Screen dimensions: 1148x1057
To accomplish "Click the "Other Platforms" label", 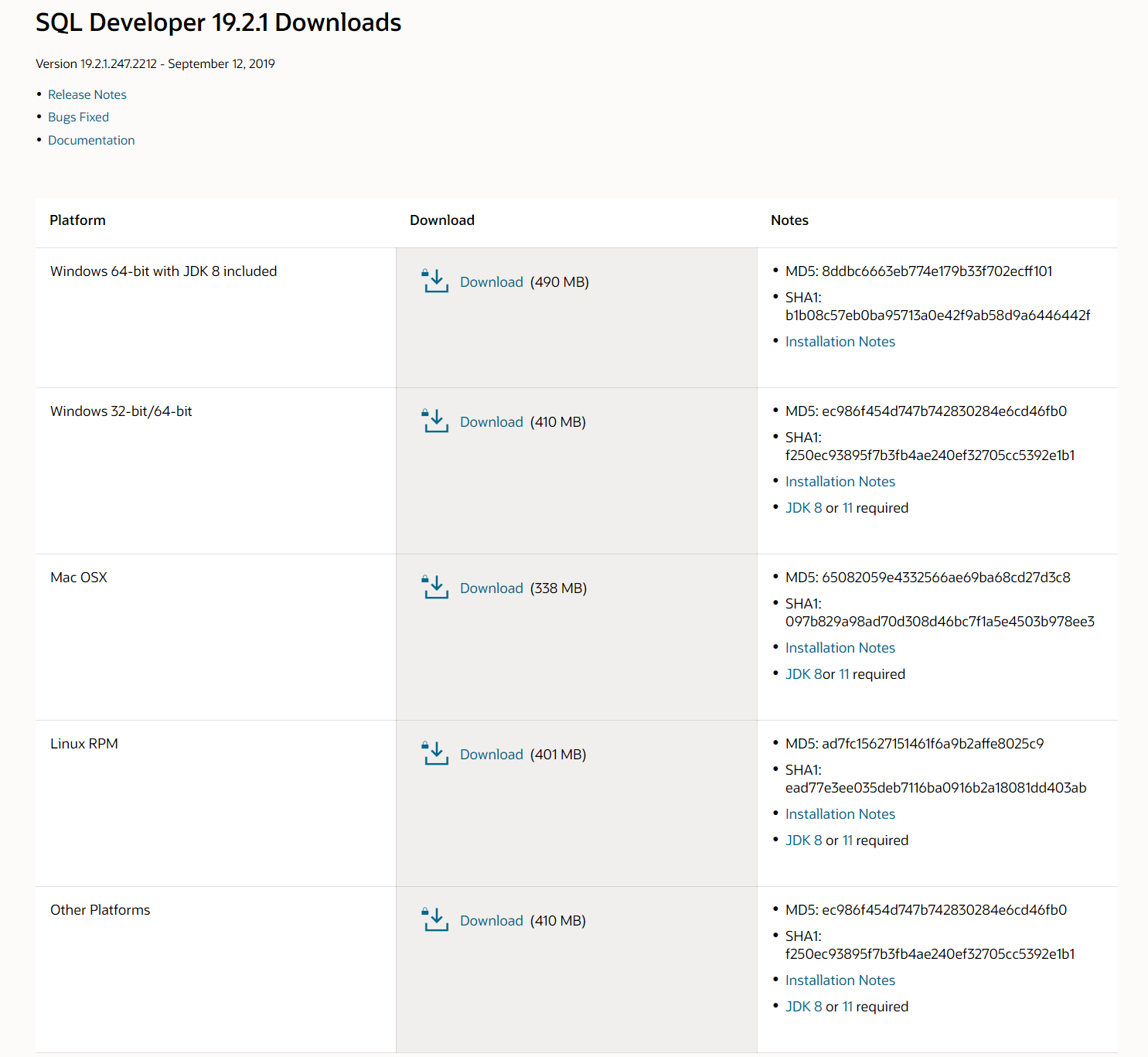I will tap(100, 910).
